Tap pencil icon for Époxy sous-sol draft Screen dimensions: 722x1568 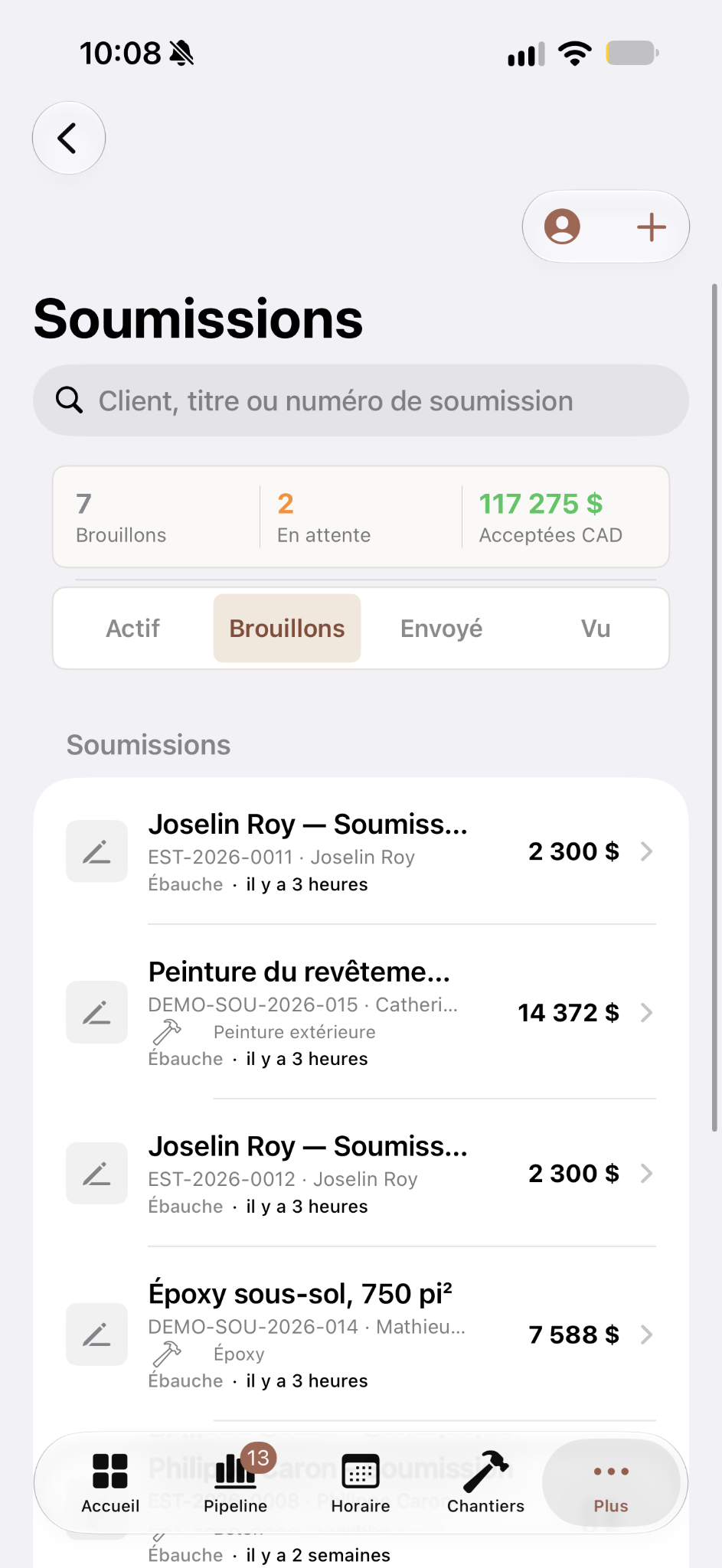click(96, 1334)
